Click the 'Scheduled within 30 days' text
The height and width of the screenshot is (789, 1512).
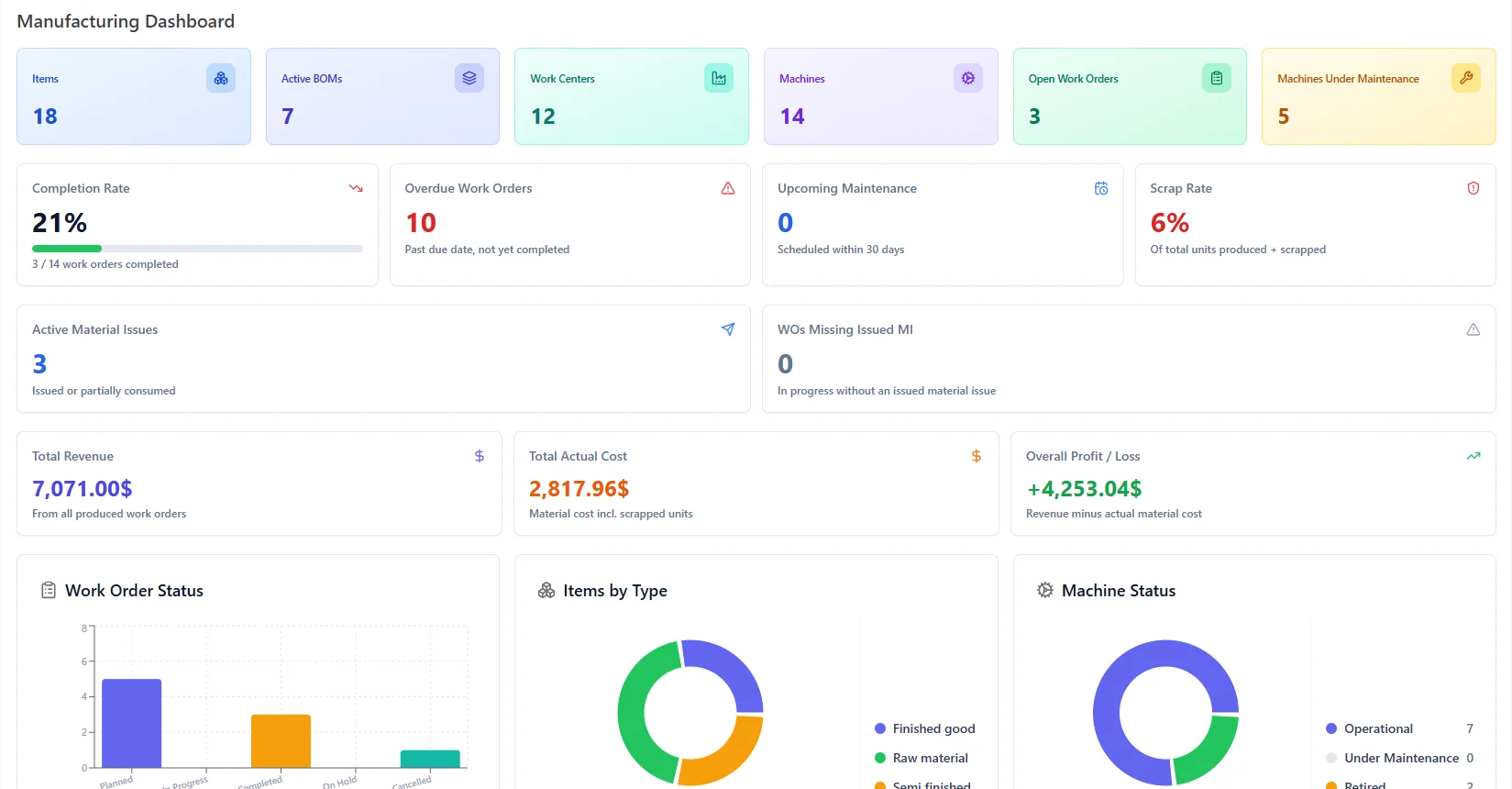pyautogui.click(x=841, y=250)
